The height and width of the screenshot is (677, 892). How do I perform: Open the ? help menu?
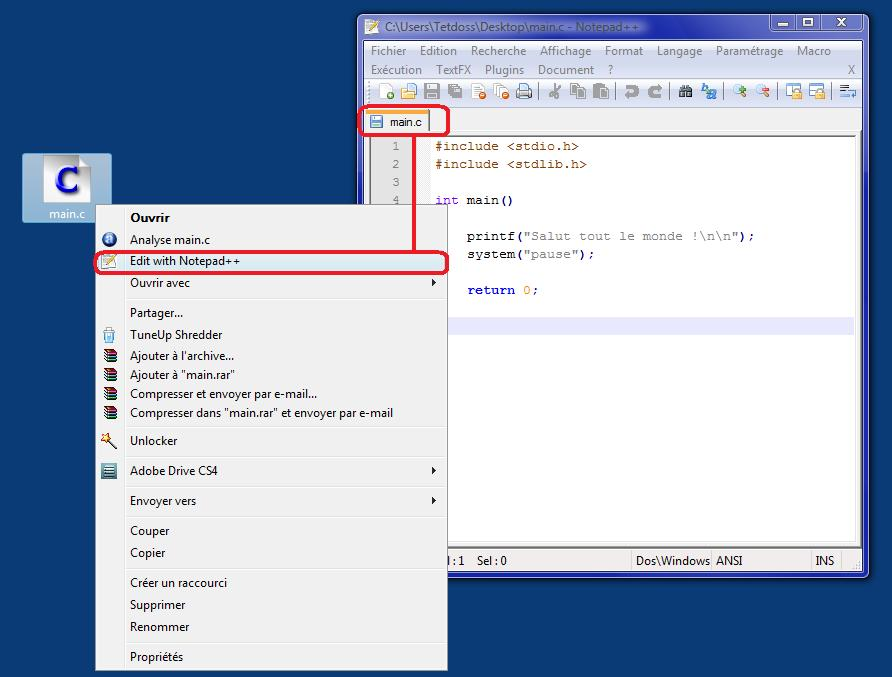pyautogui.click(x=610, y=69)
